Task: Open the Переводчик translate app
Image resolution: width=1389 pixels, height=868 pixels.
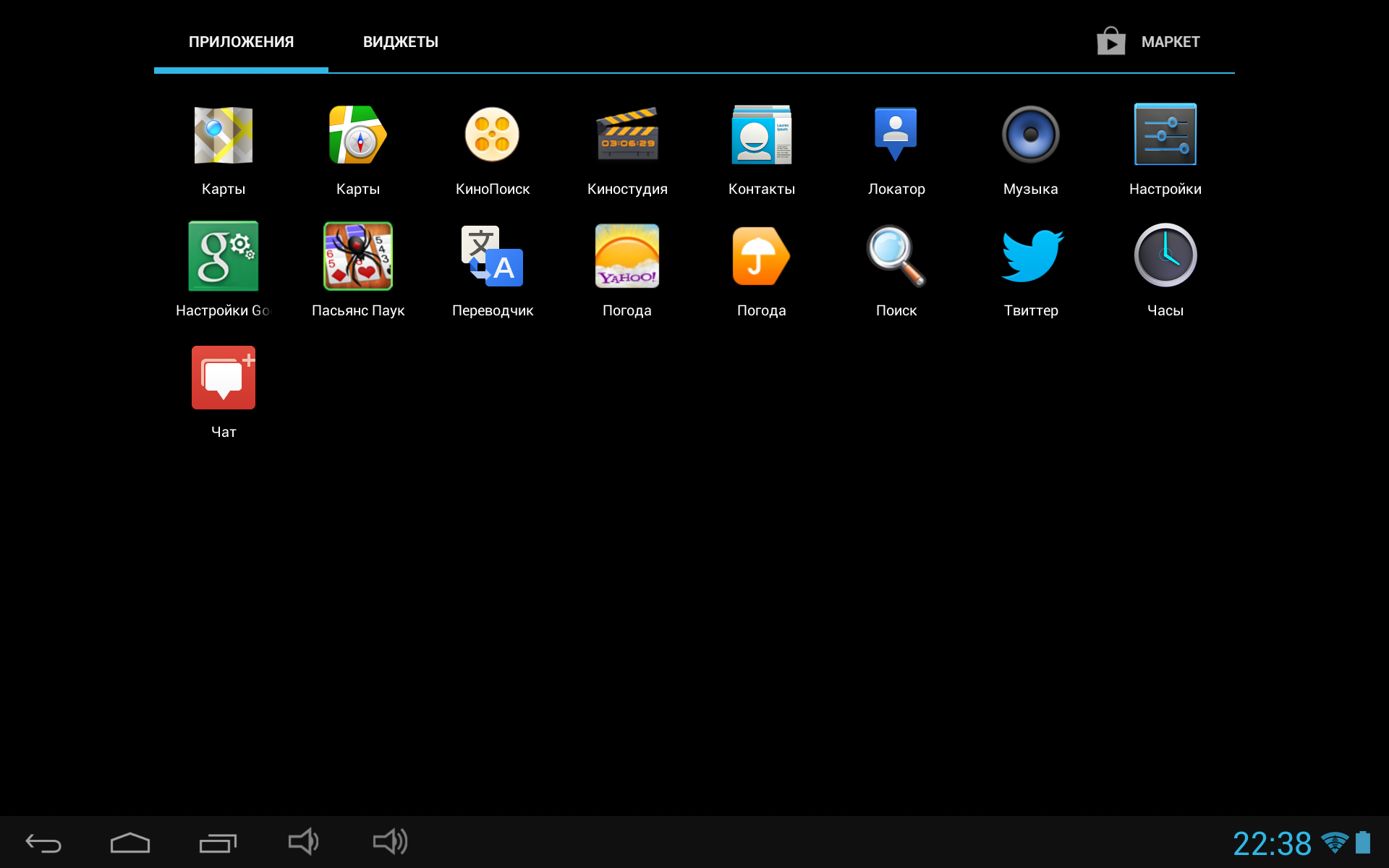Action: click(492, 256)
